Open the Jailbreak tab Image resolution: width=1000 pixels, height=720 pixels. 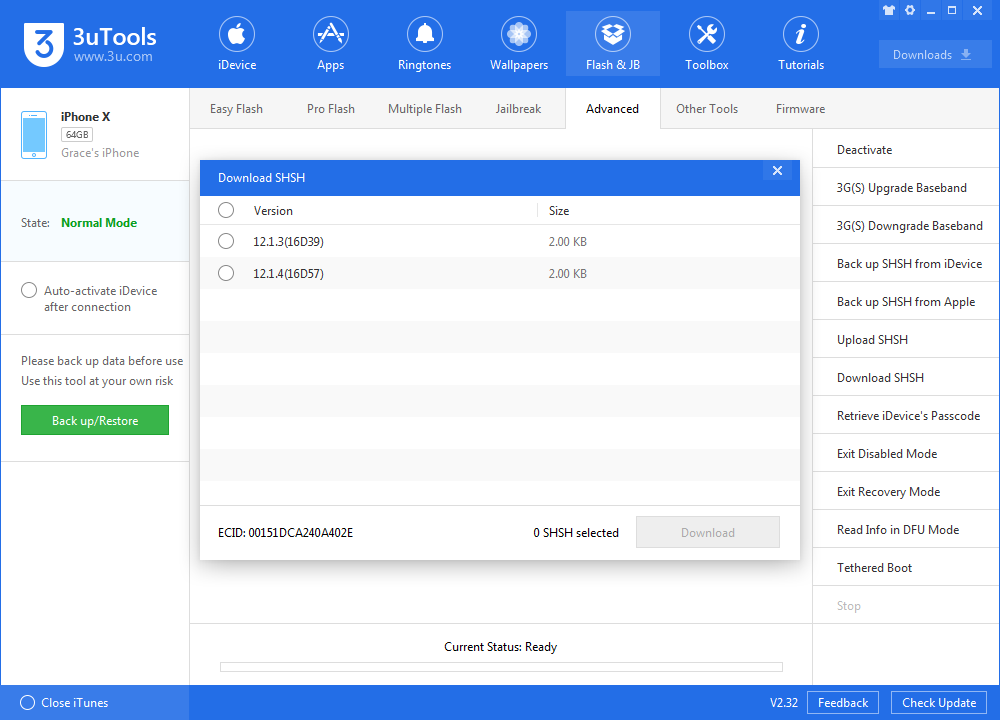(518, 108)
